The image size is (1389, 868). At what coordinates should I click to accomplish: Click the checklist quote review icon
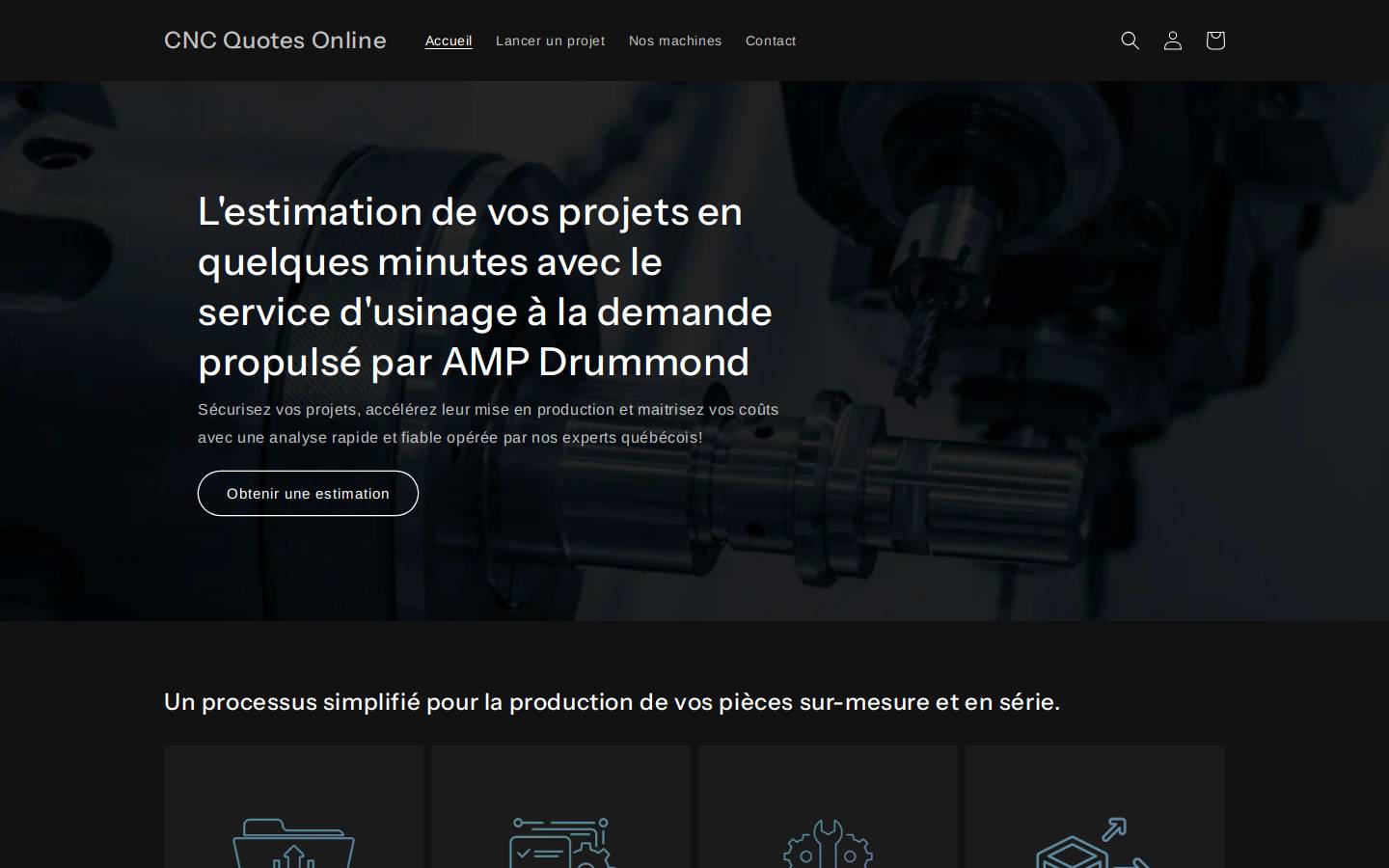tap(561, 843)
